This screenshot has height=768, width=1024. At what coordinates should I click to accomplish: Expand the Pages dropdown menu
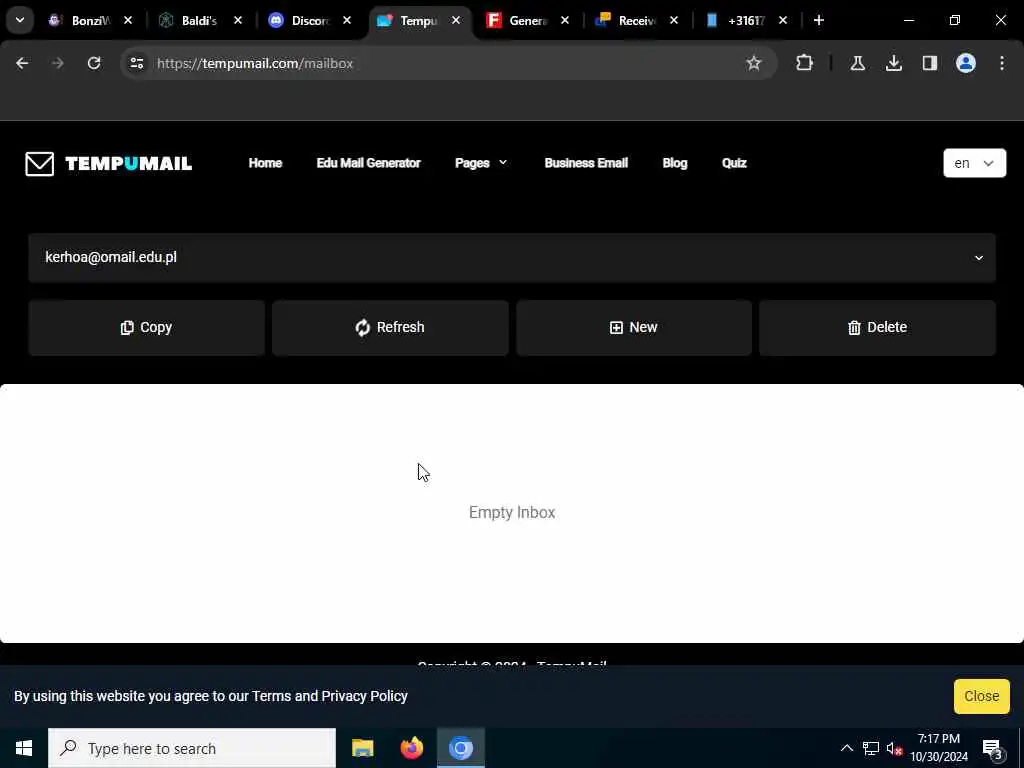(481, 163)
